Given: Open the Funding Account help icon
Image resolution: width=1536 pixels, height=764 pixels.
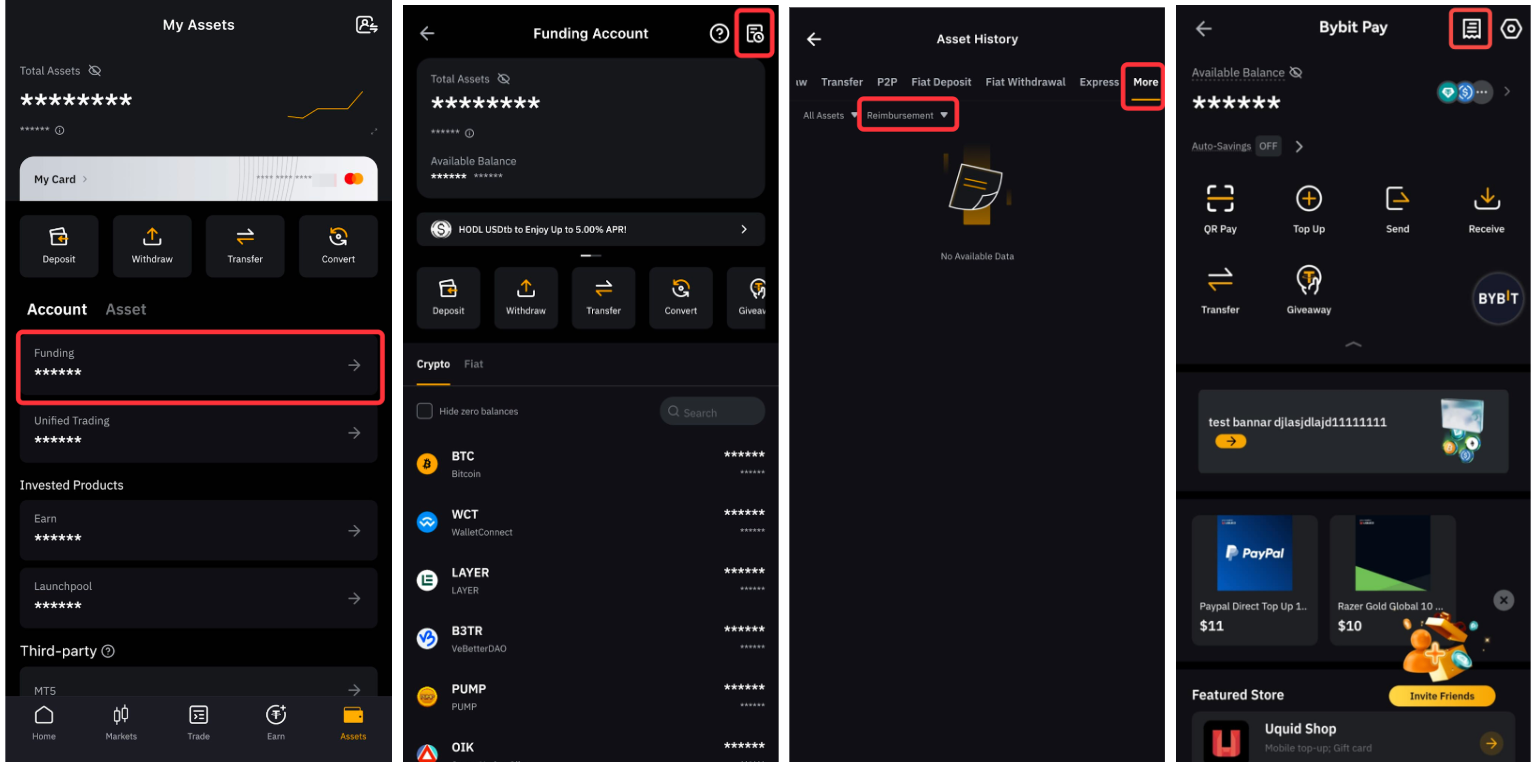Looking at the screenshot, I should (x=719, y=34).
